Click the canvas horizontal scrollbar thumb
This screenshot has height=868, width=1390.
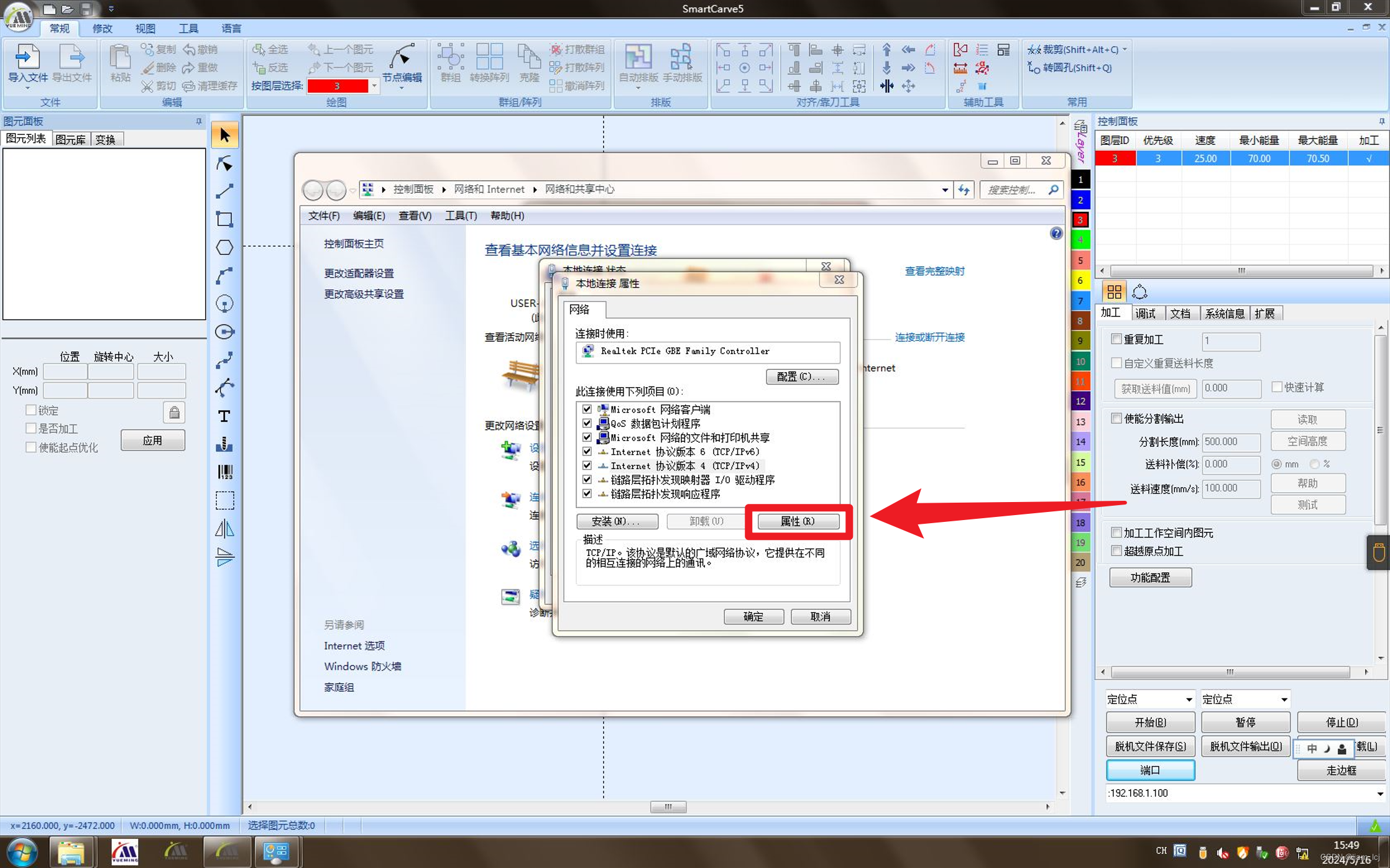[x=668, y=807]
